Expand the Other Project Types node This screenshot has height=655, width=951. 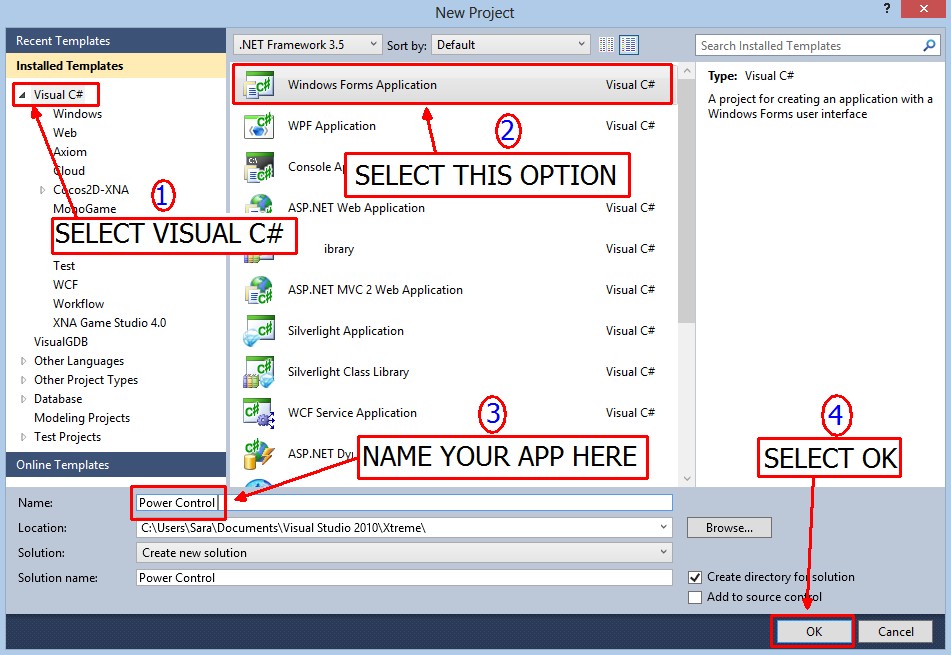click(23, 380)
